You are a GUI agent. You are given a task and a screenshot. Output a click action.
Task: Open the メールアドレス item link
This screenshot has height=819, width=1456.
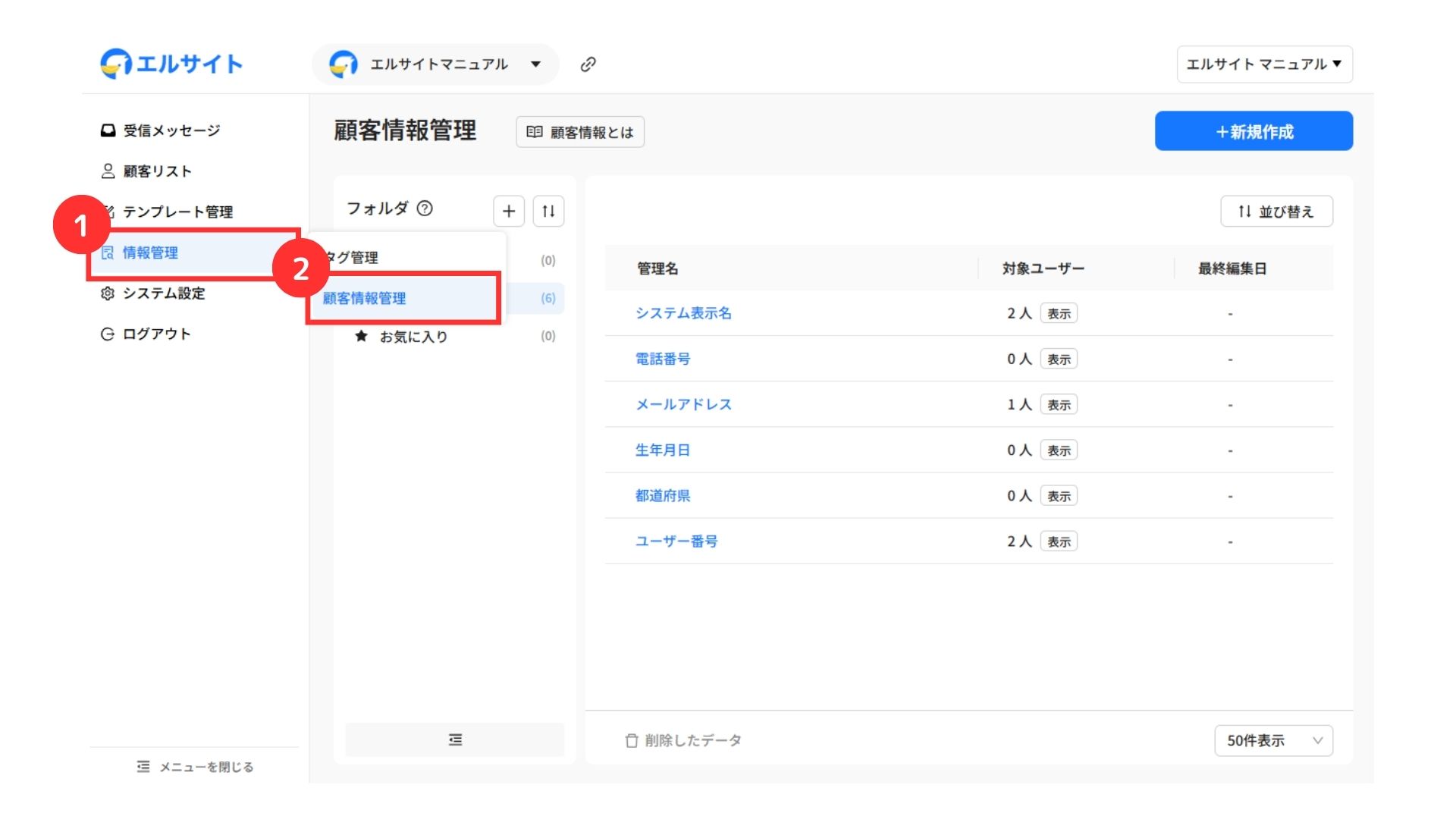683,404
